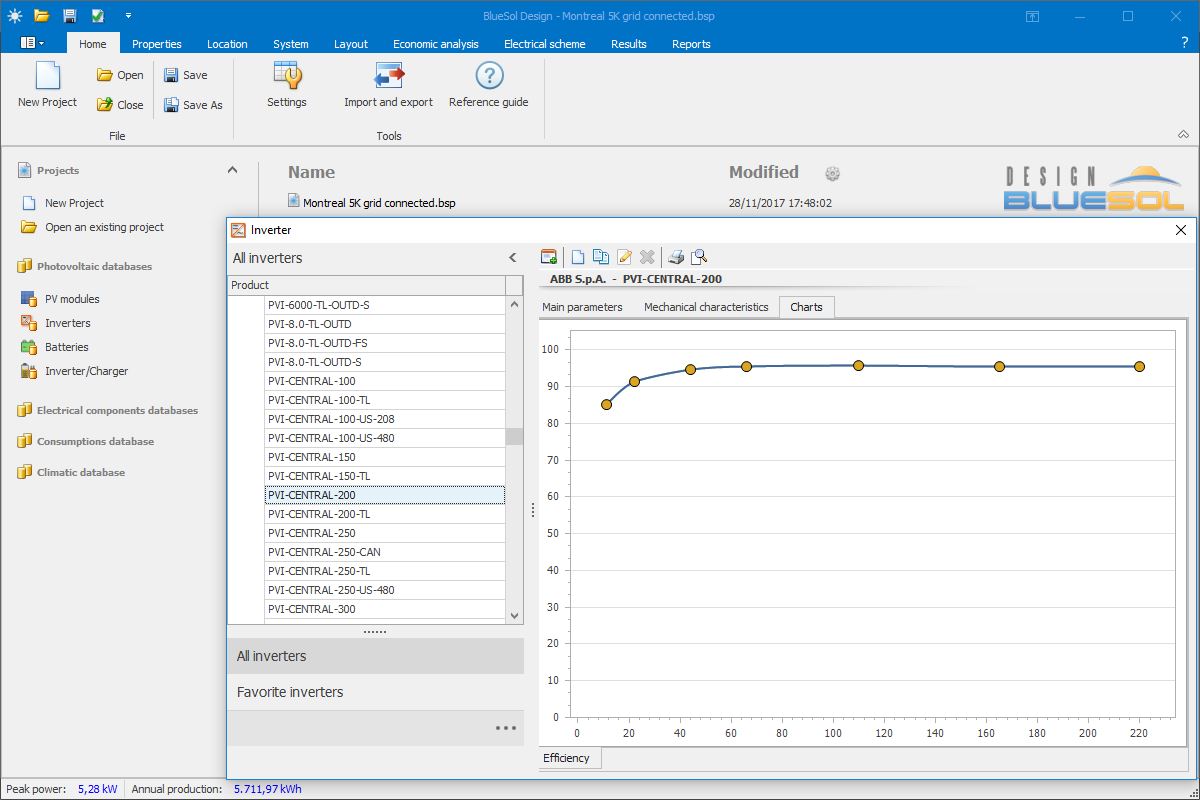Open Inverters database link in sidebar
Screen dimensions: 1200x800
(x=67, y=323)
